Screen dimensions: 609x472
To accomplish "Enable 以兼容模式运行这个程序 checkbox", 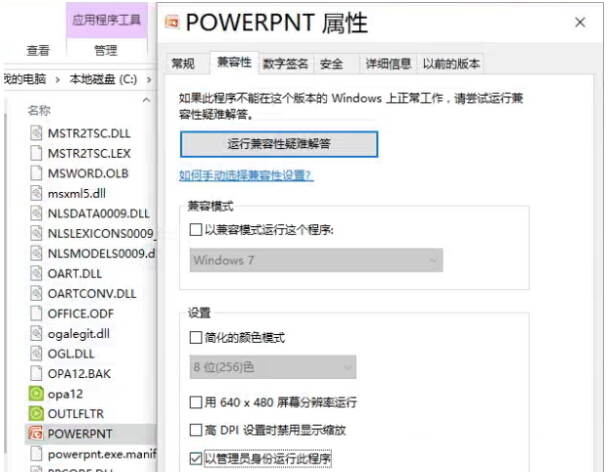I will [x=196, y=230].
